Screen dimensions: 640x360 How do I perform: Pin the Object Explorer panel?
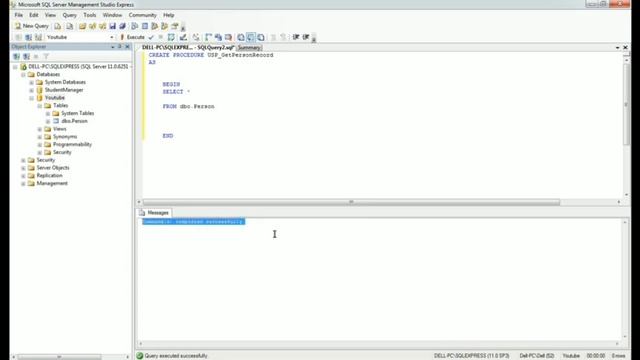click(x=120, y=47)
